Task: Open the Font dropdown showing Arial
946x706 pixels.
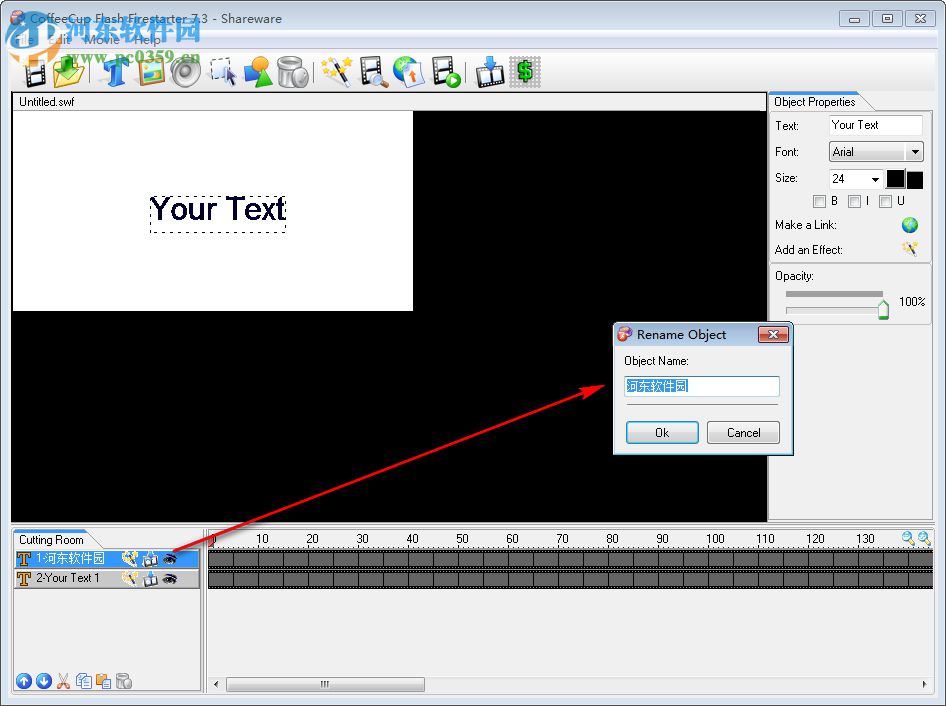Action: pos(915,152)
